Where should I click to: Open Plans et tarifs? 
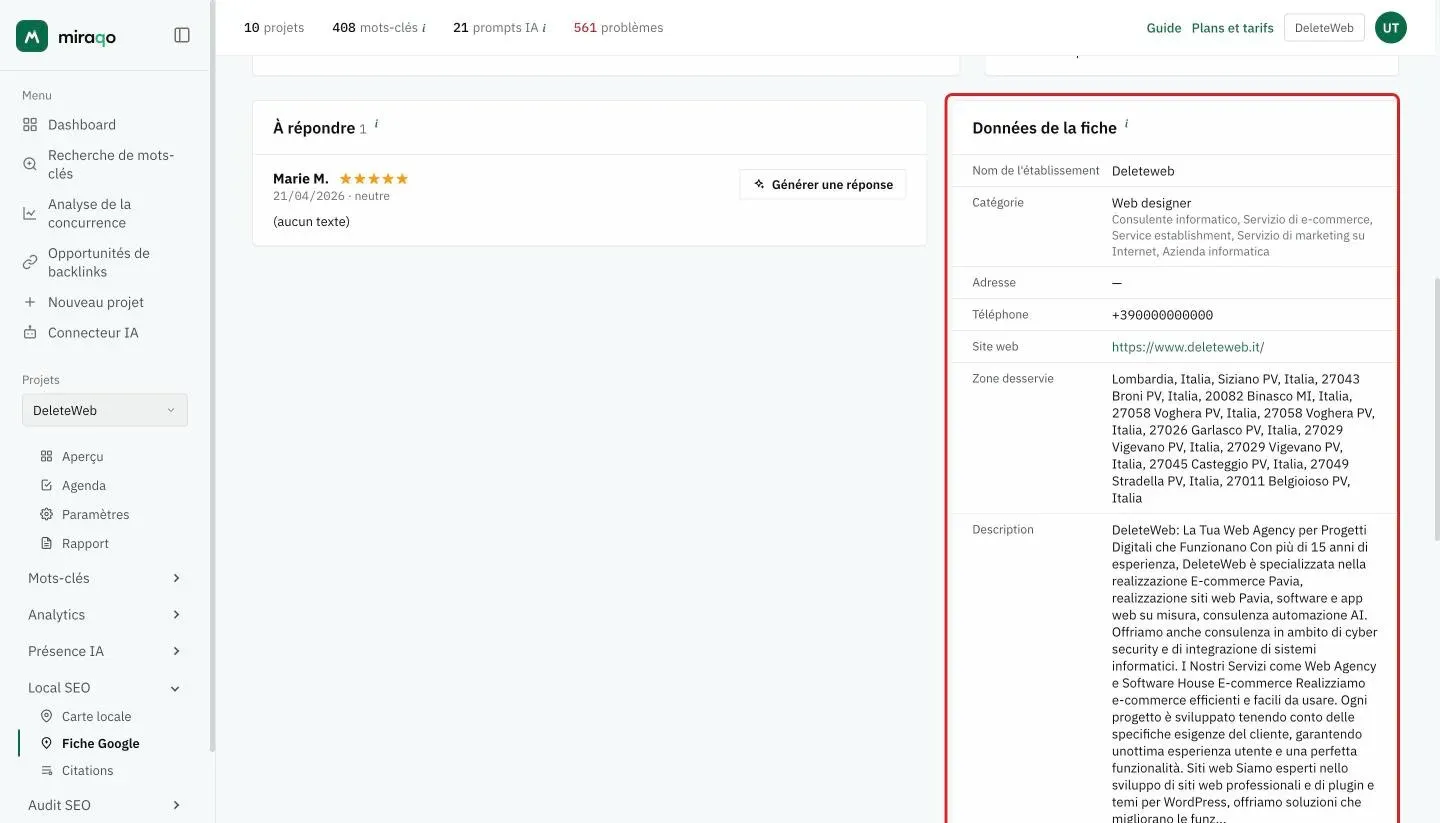coord(1232,28)
